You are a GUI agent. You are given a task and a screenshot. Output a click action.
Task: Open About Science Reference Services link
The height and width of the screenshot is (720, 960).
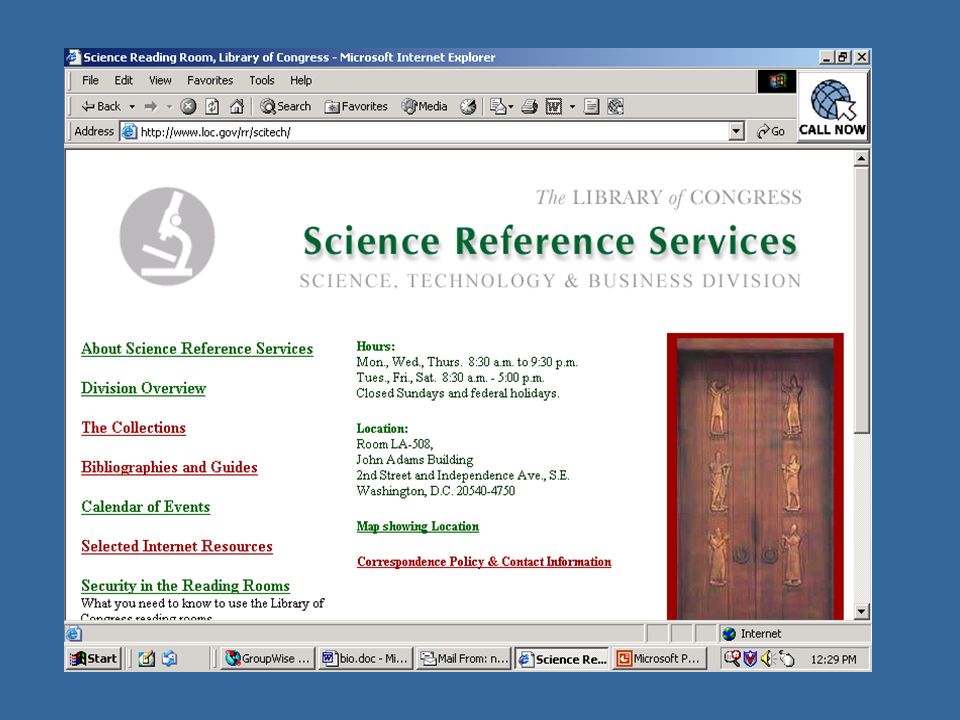pyautogui.click(x=197, y=348)
